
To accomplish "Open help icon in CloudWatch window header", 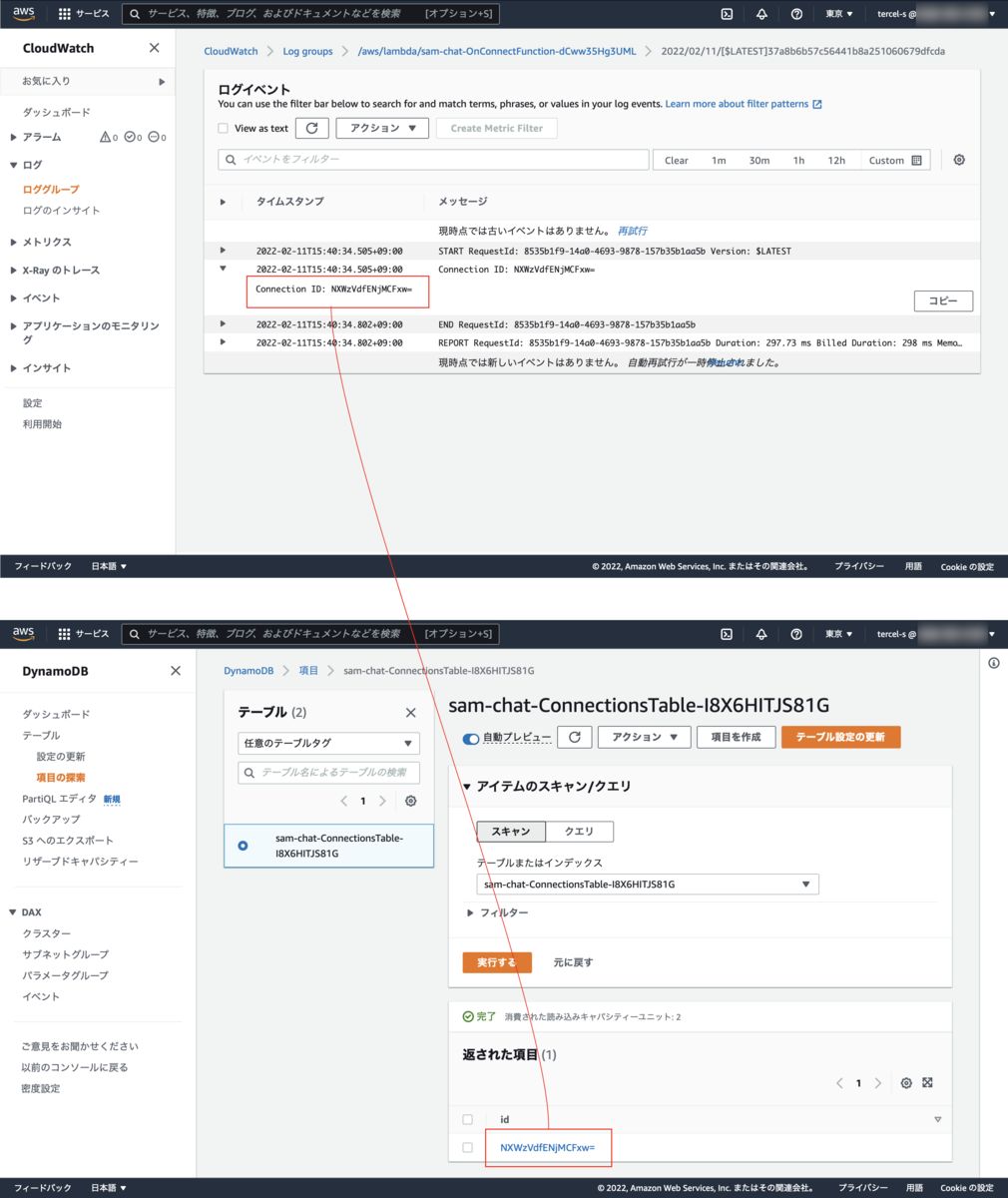I will point(796,15).
